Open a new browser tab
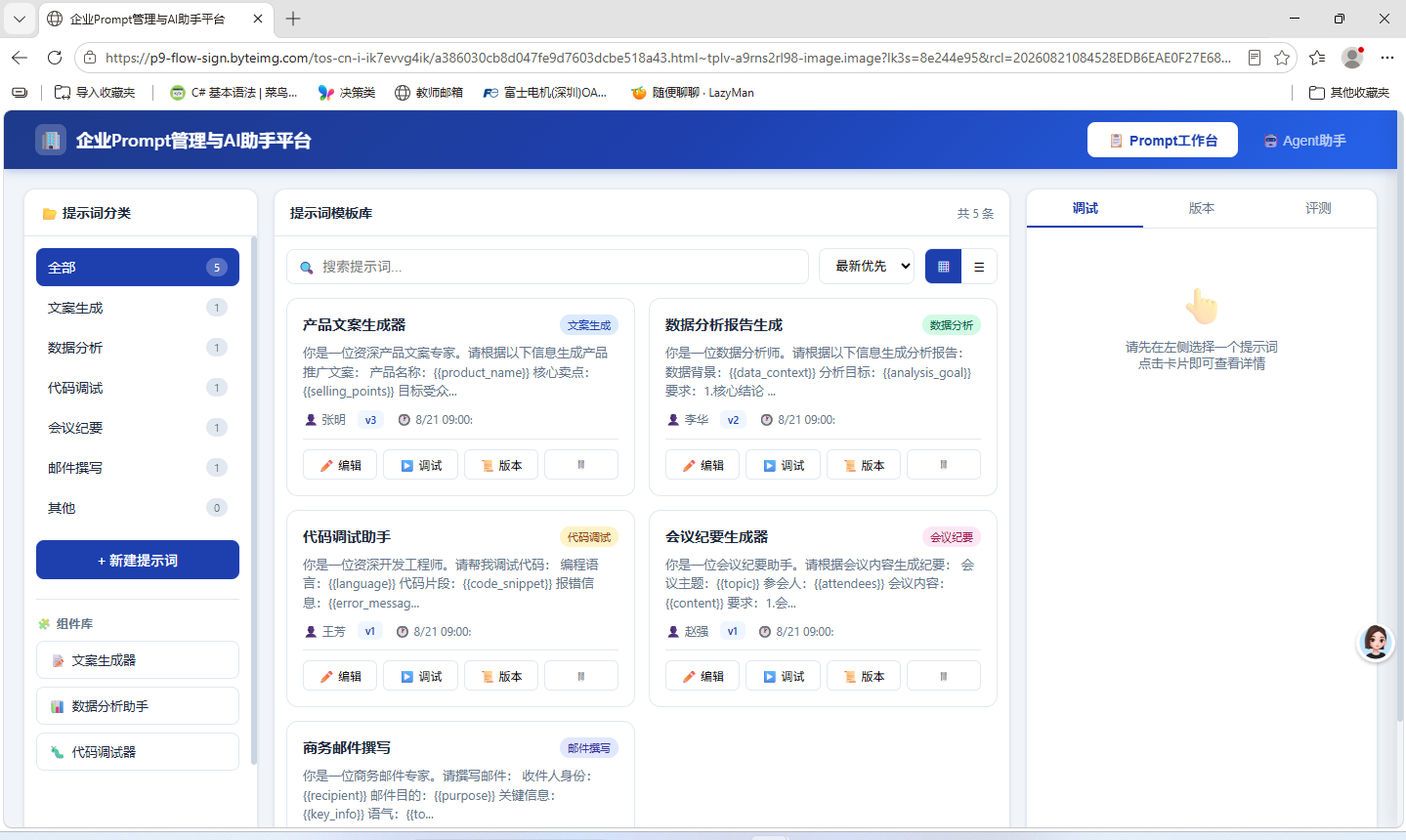Image resolution: width=1406 pixels, height=840 pixels. click(293, 19)
